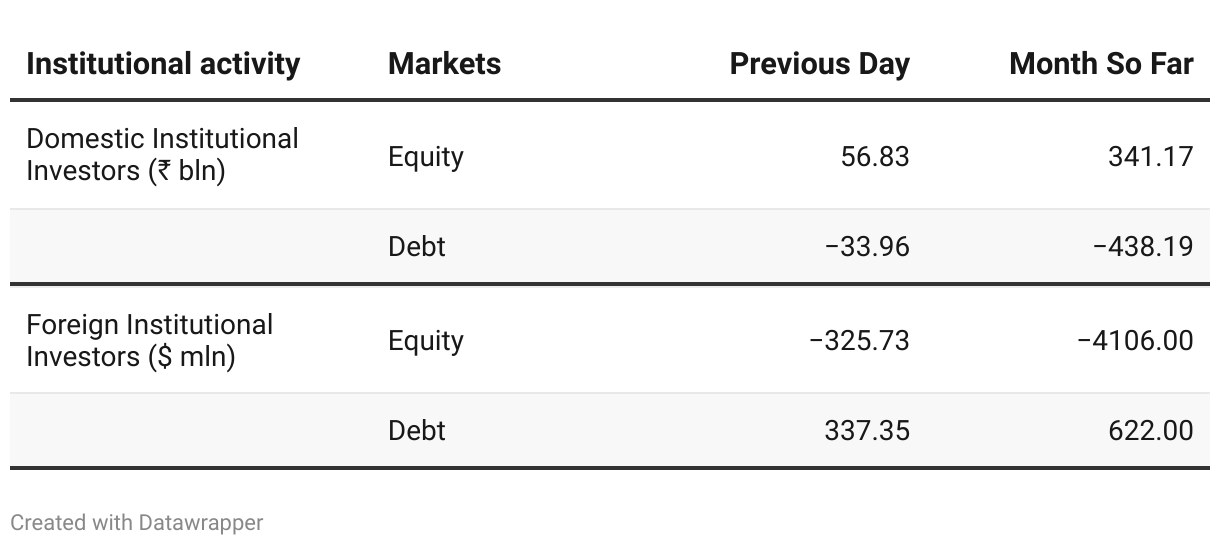1220x546 pixels.
Task: Click the Institutional activity column header
Action: click(x=163, y=64)
